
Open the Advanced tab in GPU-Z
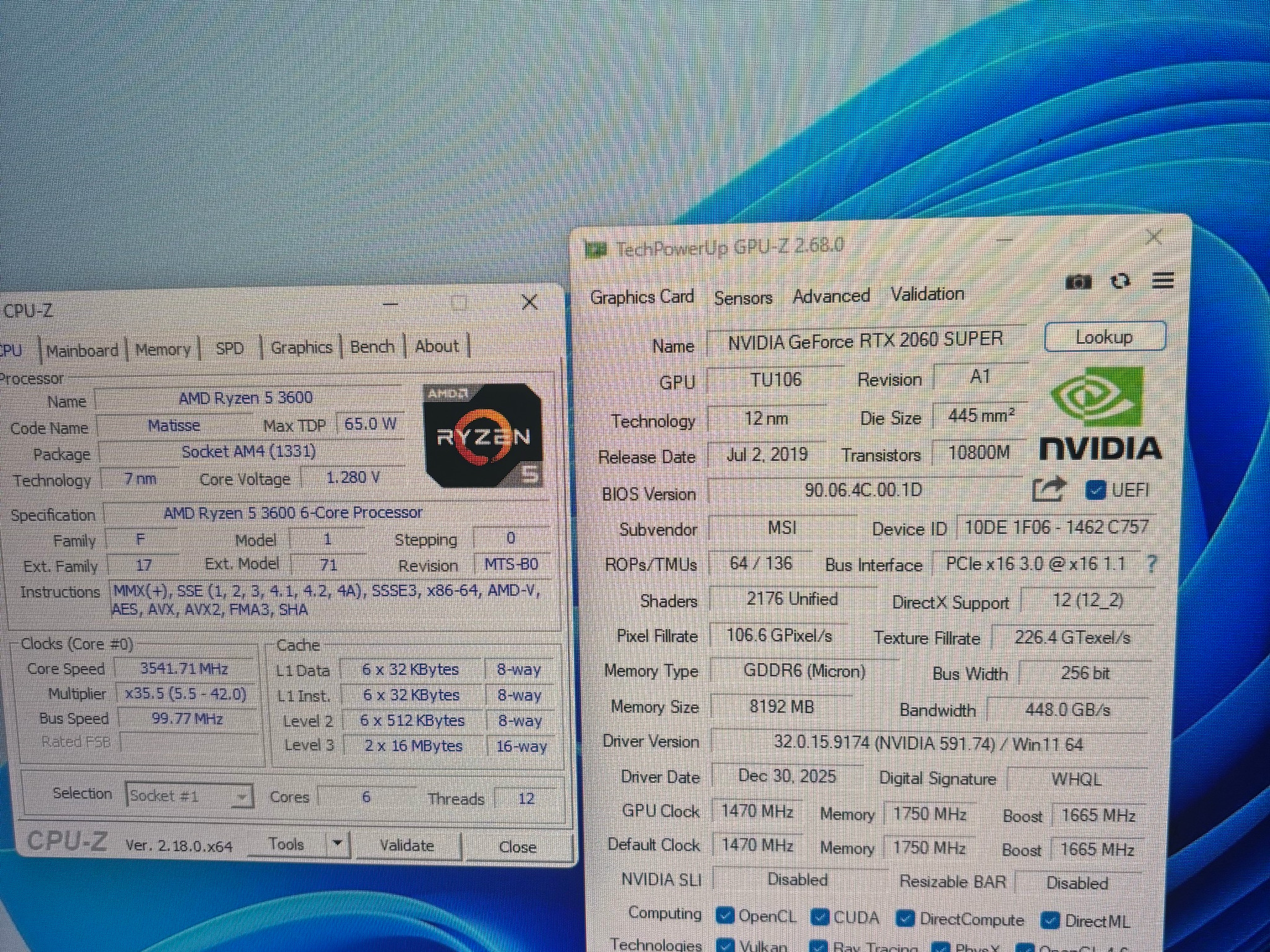click(831, 296)
